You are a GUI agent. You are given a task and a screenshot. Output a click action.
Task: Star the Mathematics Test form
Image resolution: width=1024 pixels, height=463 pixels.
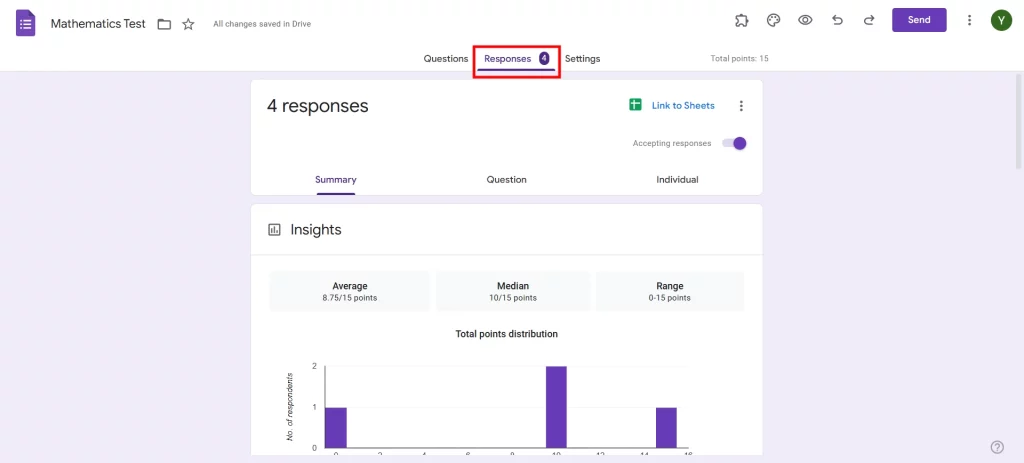[x=188, y=24]
